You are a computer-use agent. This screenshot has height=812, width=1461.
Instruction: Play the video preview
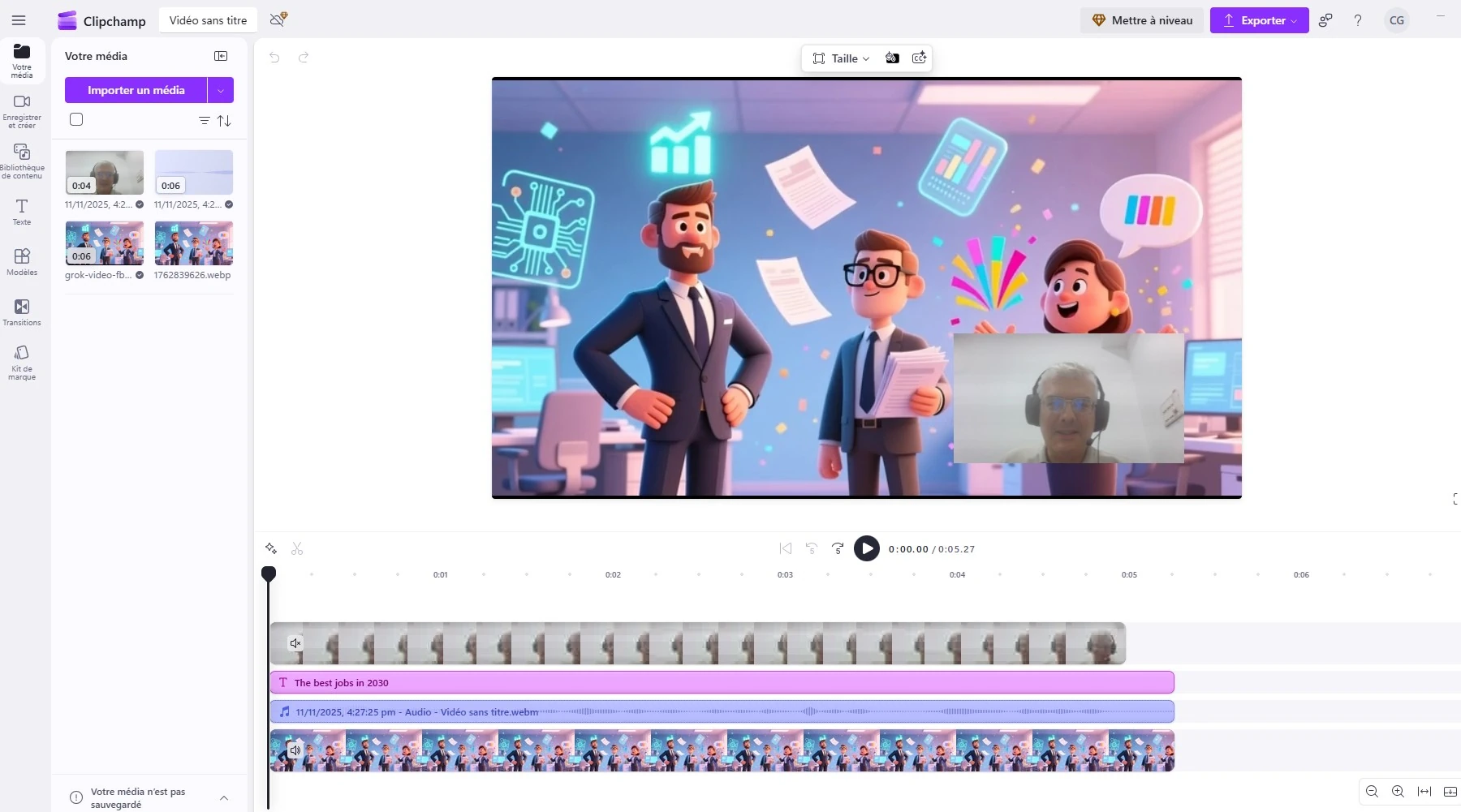coord(867,548)
